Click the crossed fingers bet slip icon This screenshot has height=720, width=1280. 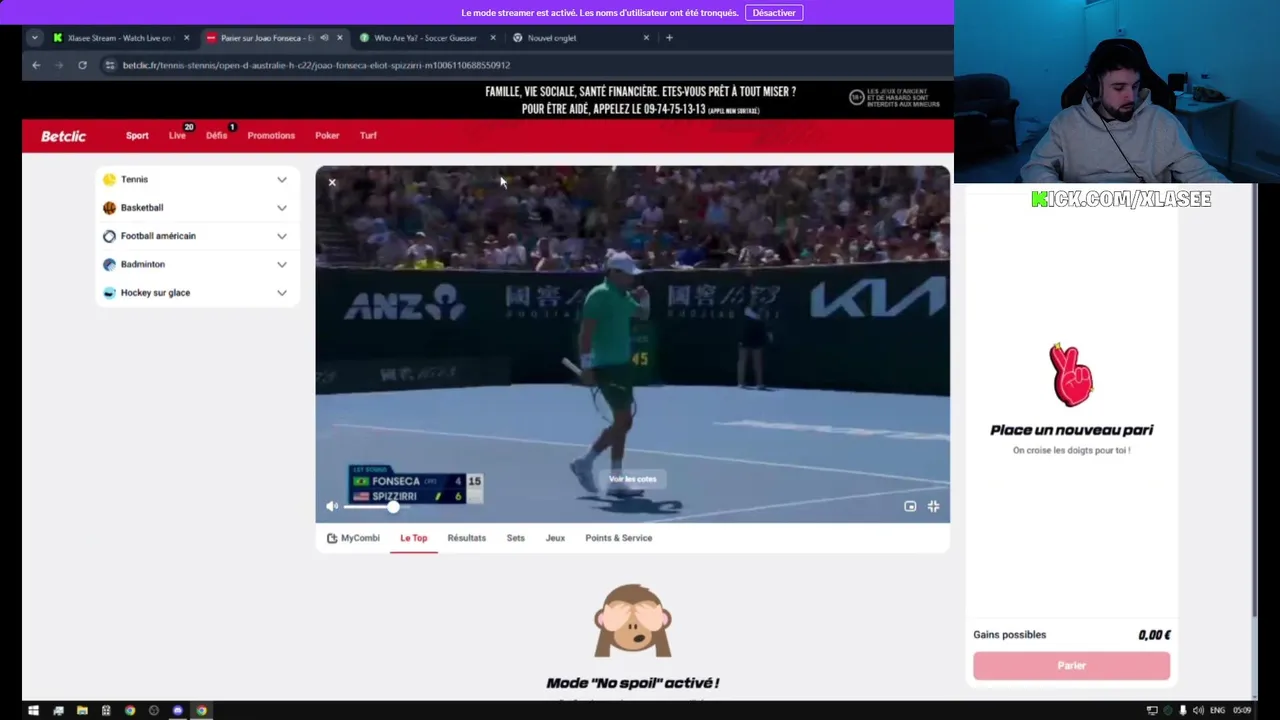pyautogui.click(x=1071, y=376)
